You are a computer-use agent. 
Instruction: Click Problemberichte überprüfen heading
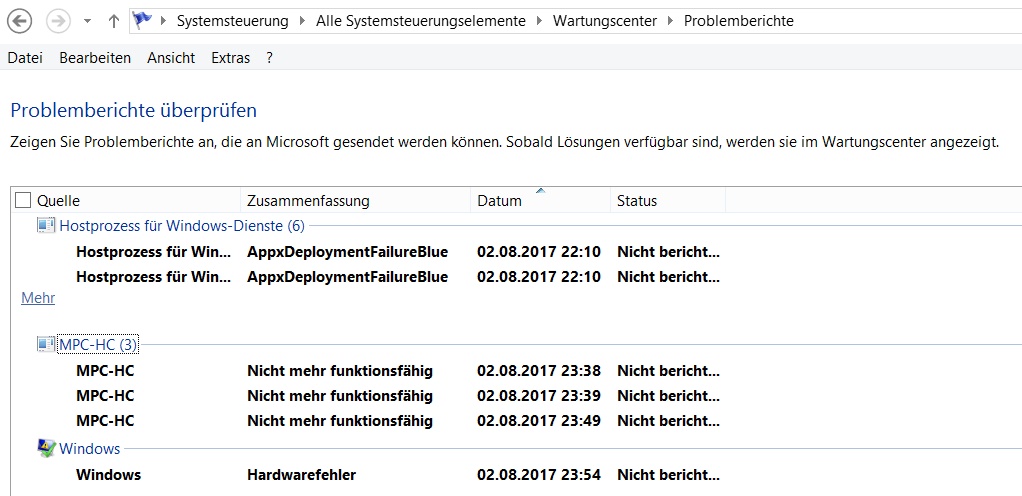[x=134, y=111]
